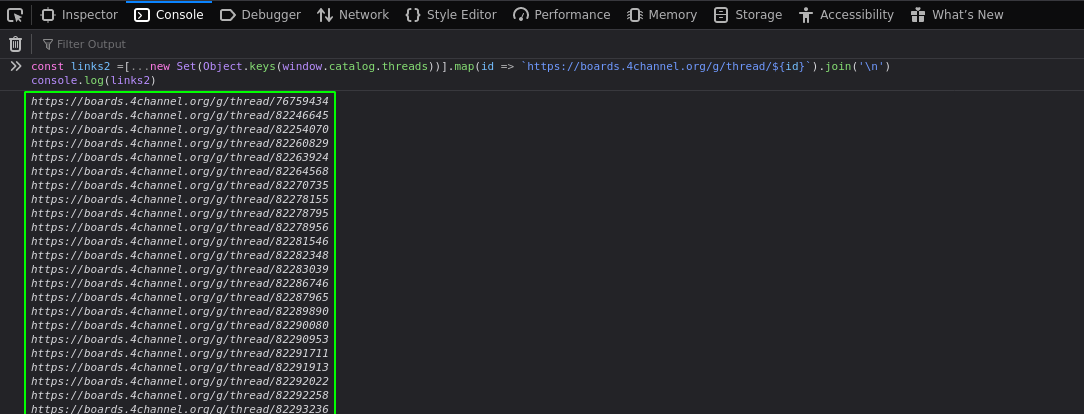Open the Network panel
This screenshot has height=414, width=1084.
tap(353, 15)
